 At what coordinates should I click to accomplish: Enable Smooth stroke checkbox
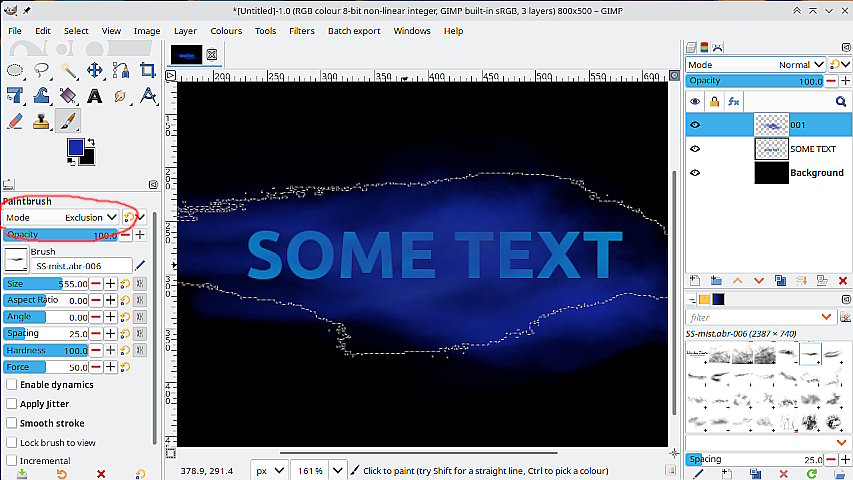[x=11, y=423]
